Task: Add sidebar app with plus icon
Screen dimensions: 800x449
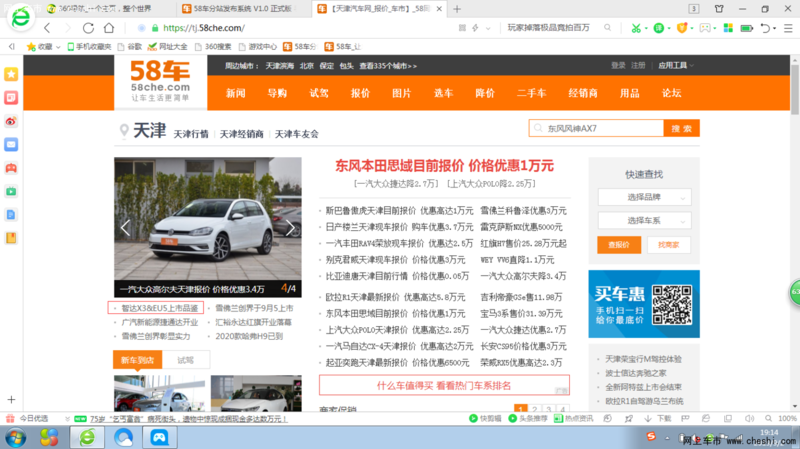Action: coord(11,400)
